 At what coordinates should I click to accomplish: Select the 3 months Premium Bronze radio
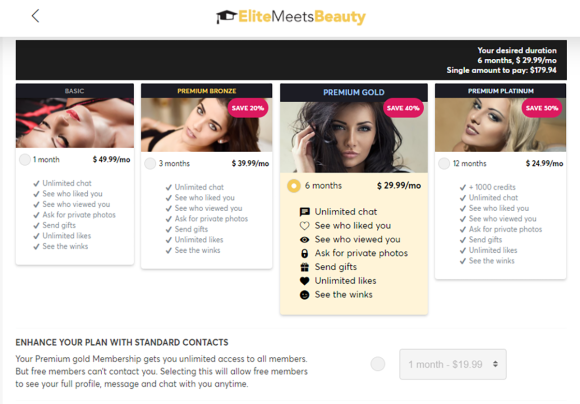[150, 164]
